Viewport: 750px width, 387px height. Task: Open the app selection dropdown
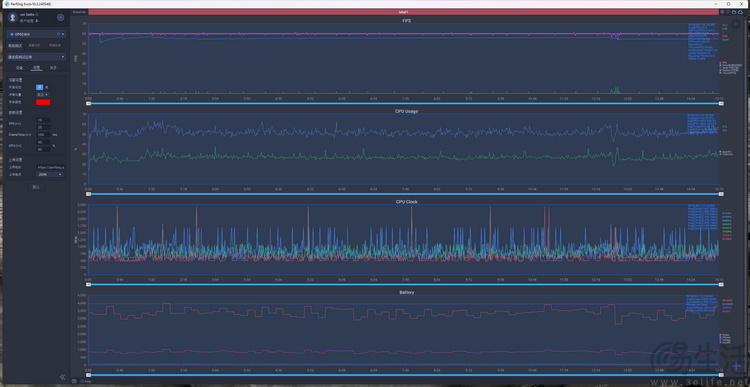[x=37, y=56]
